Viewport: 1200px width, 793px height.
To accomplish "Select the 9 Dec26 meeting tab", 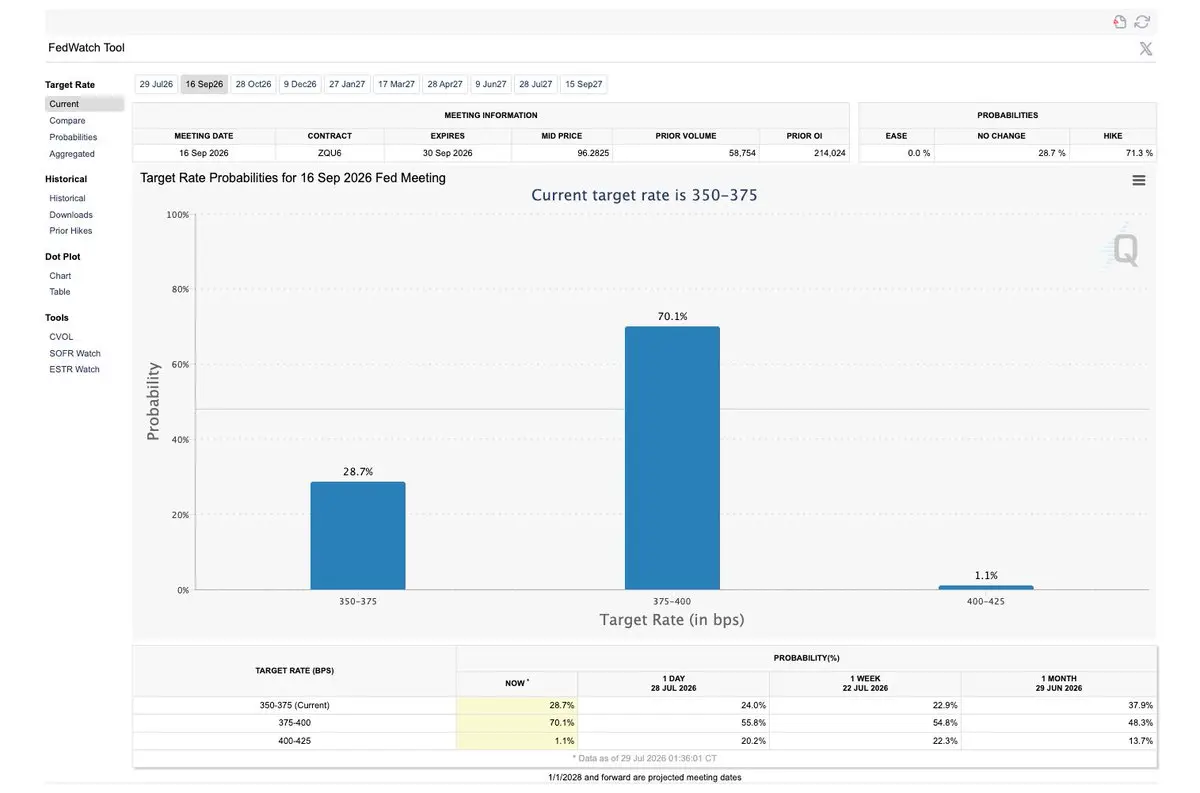I will [300, 85].
